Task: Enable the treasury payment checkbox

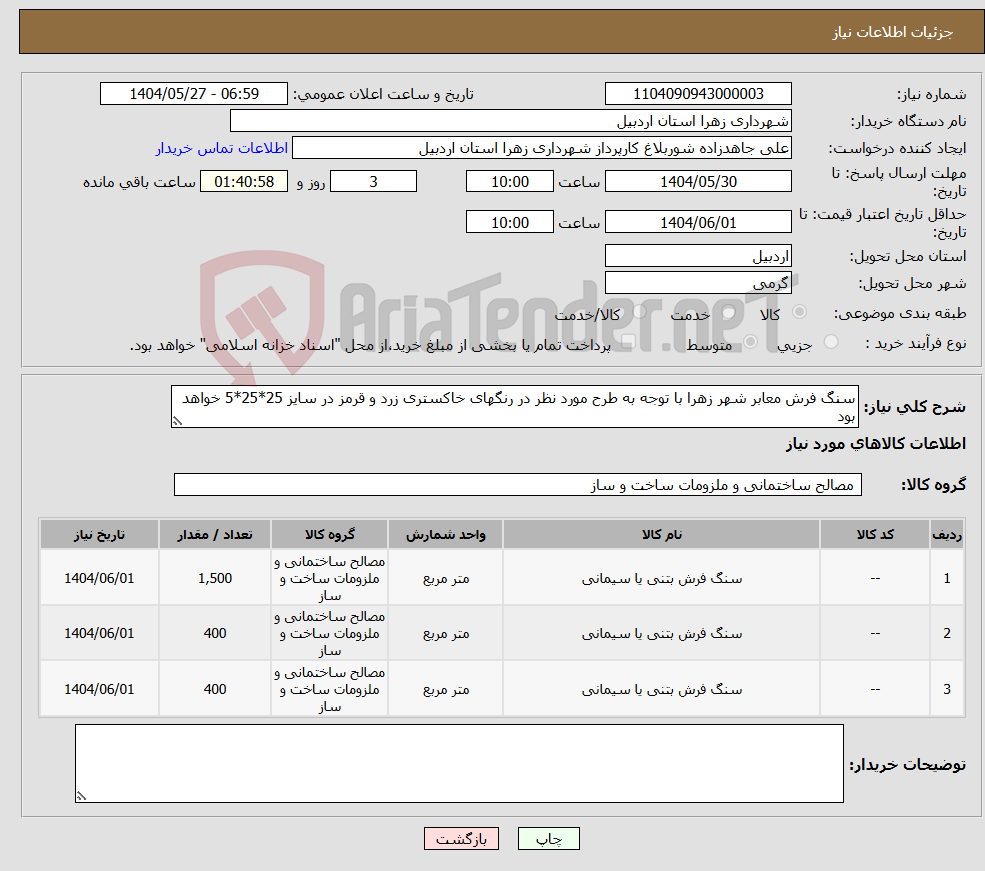Action: tap(628, 341)
